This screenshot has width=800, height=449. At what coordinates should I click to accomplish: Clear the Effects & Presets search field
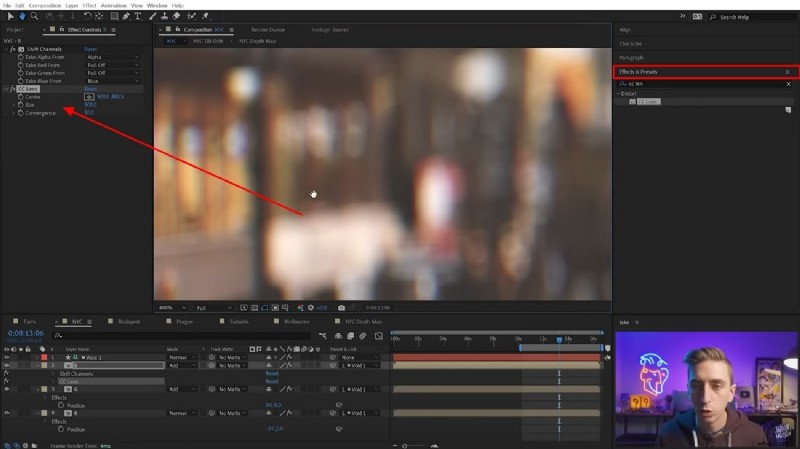click(x=788, y=84)
